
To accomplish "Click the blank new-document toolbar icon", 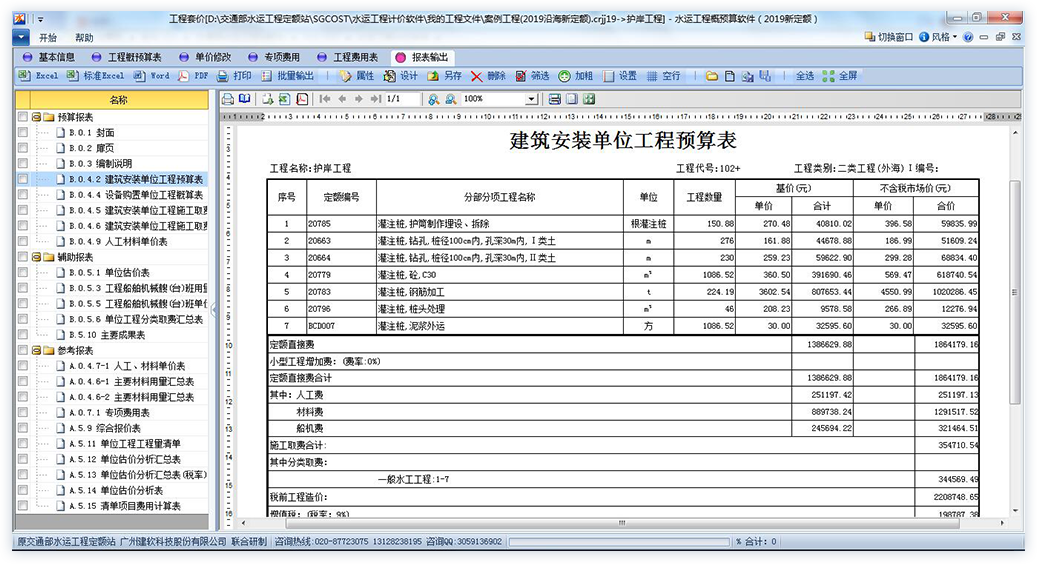I will tap(729, 77).
